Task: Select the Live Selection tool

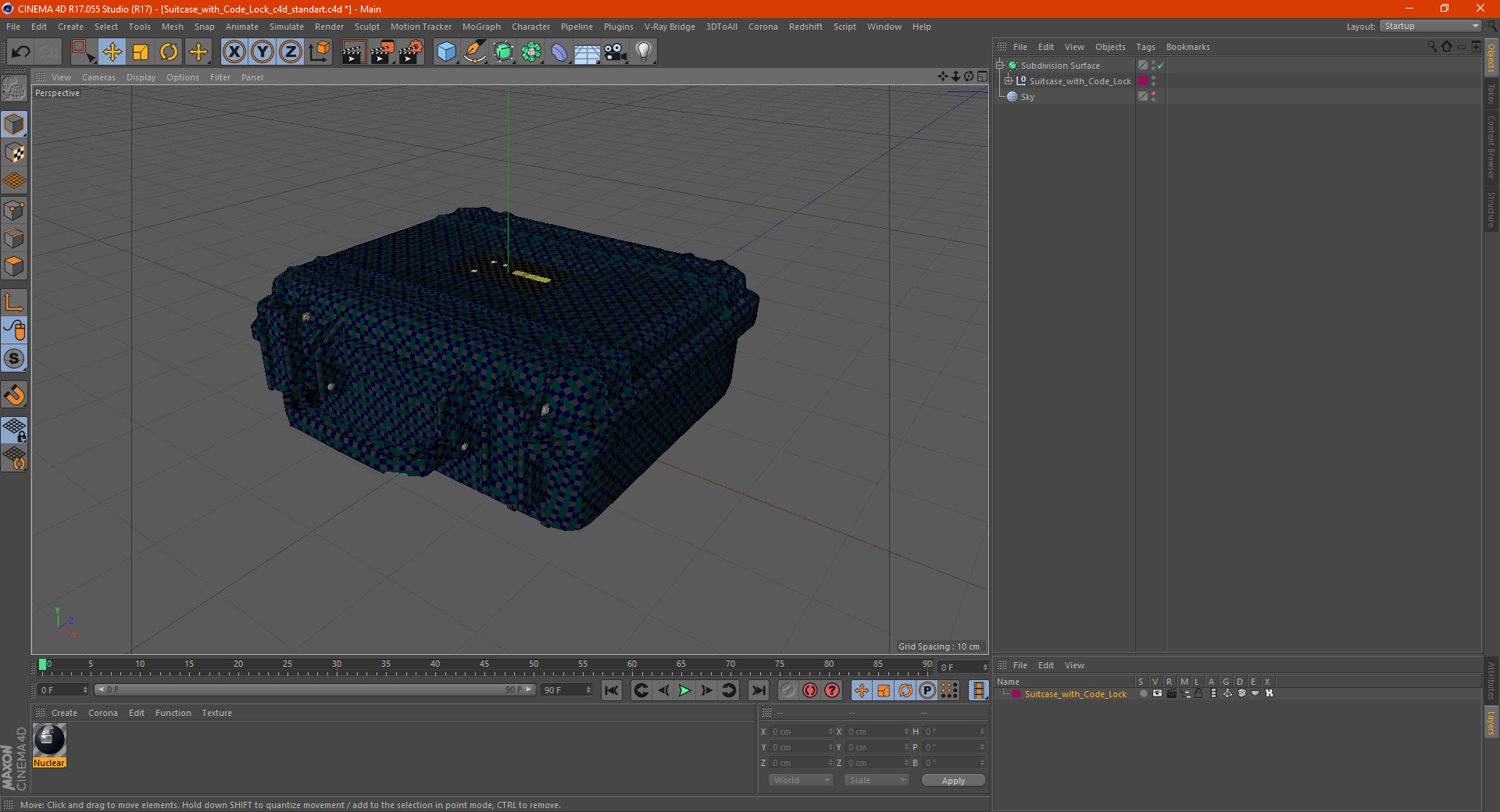Action: click(x=83, y=52)
